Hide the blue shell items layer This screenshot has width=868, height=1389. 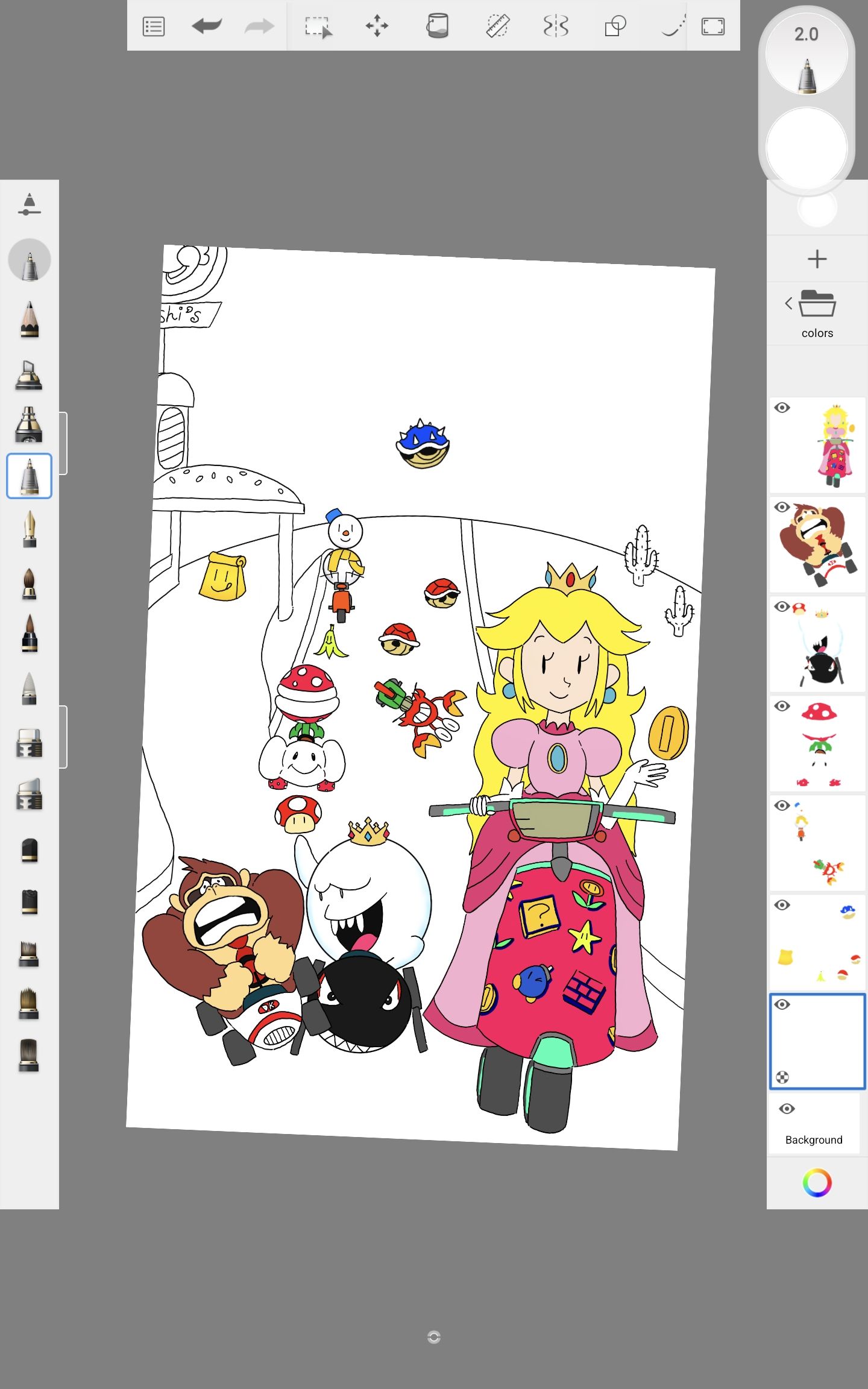click(x=782, y=905)
